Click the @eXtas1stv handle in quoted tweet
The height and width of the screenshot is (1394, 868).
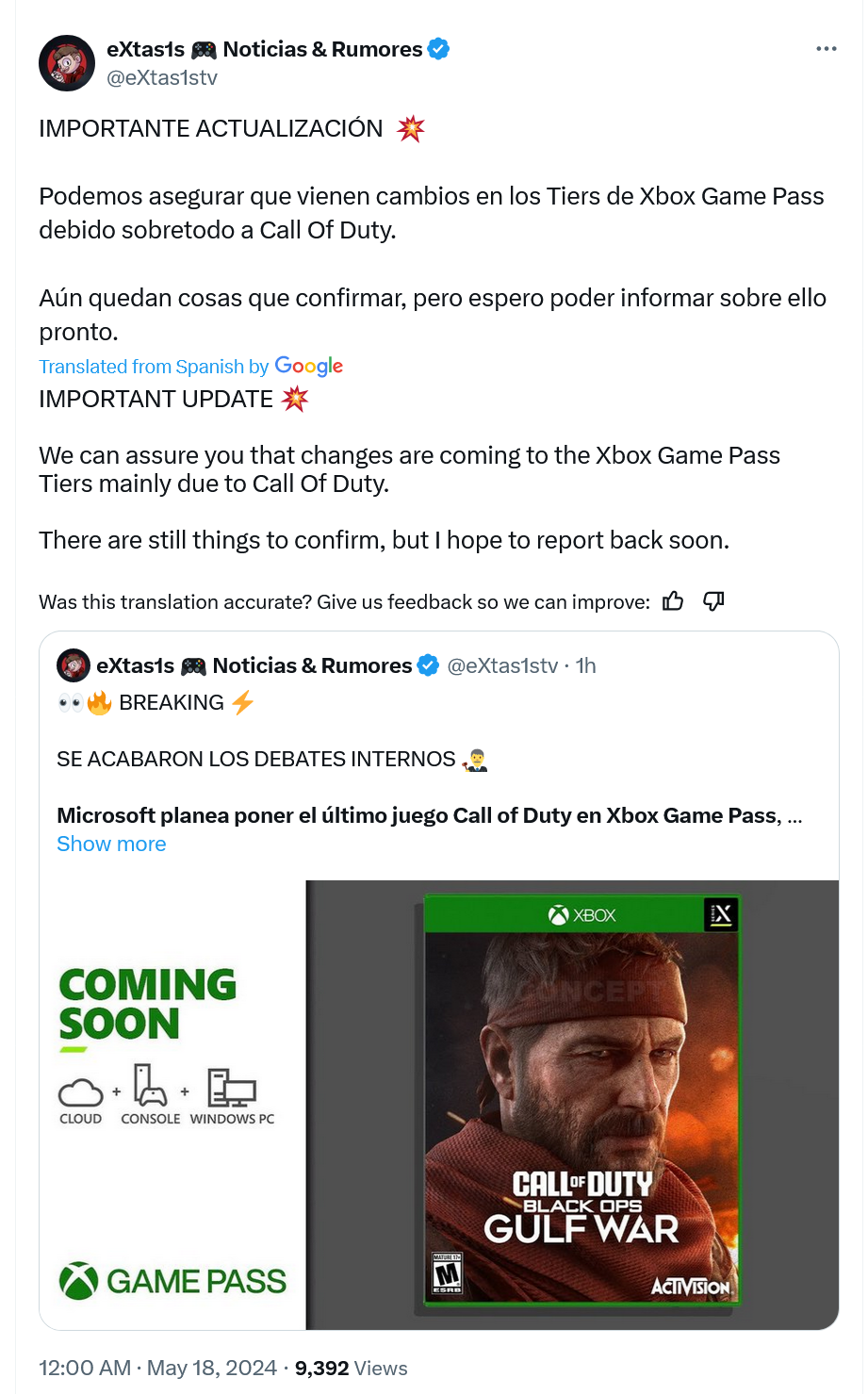click(502, 665)
